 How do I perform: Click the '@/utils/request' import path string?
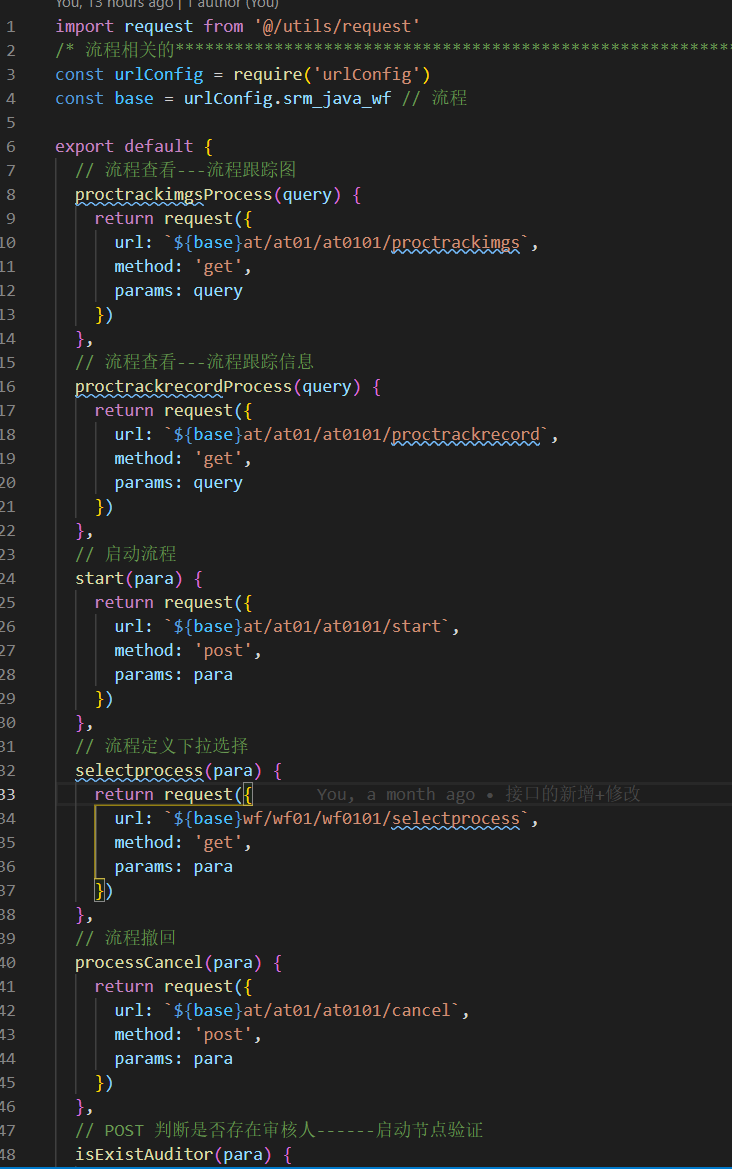(338, 27)
